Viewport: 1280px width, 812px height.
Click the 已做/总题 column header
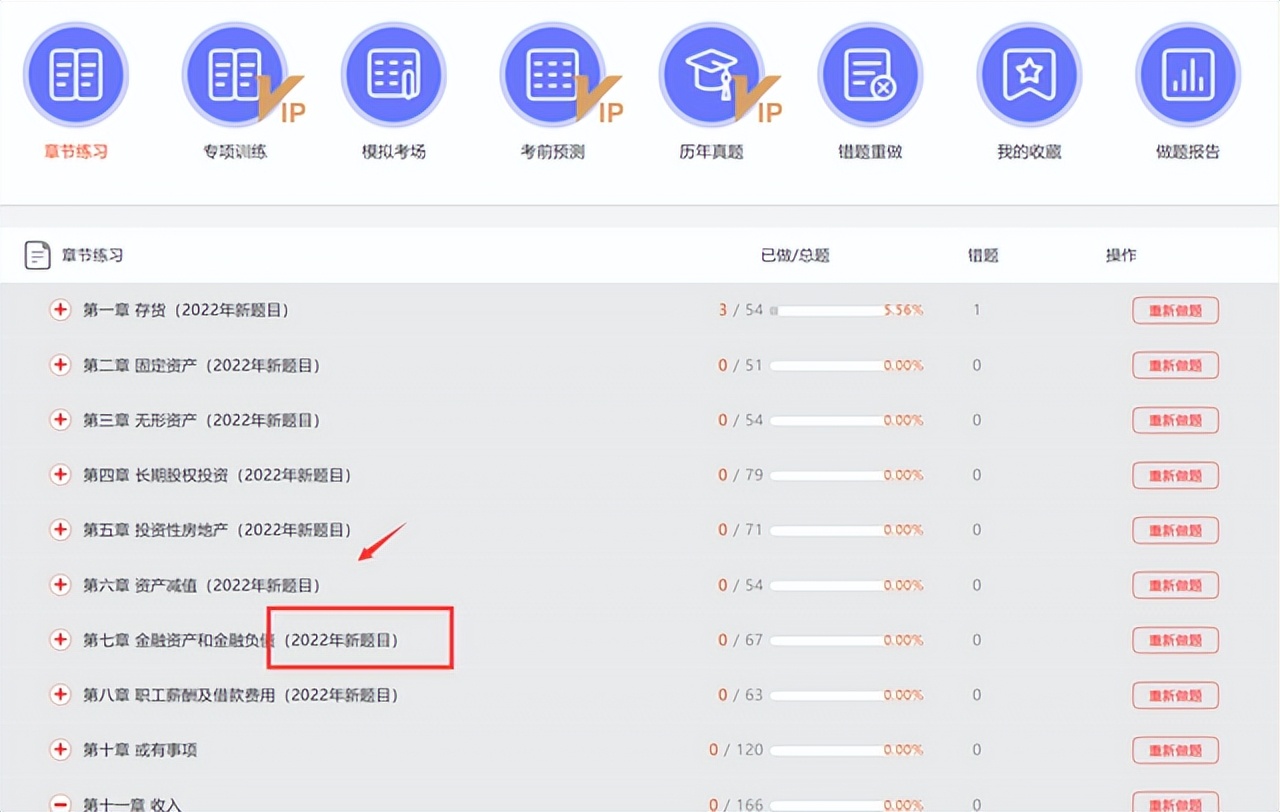click(x=793, y=255)
